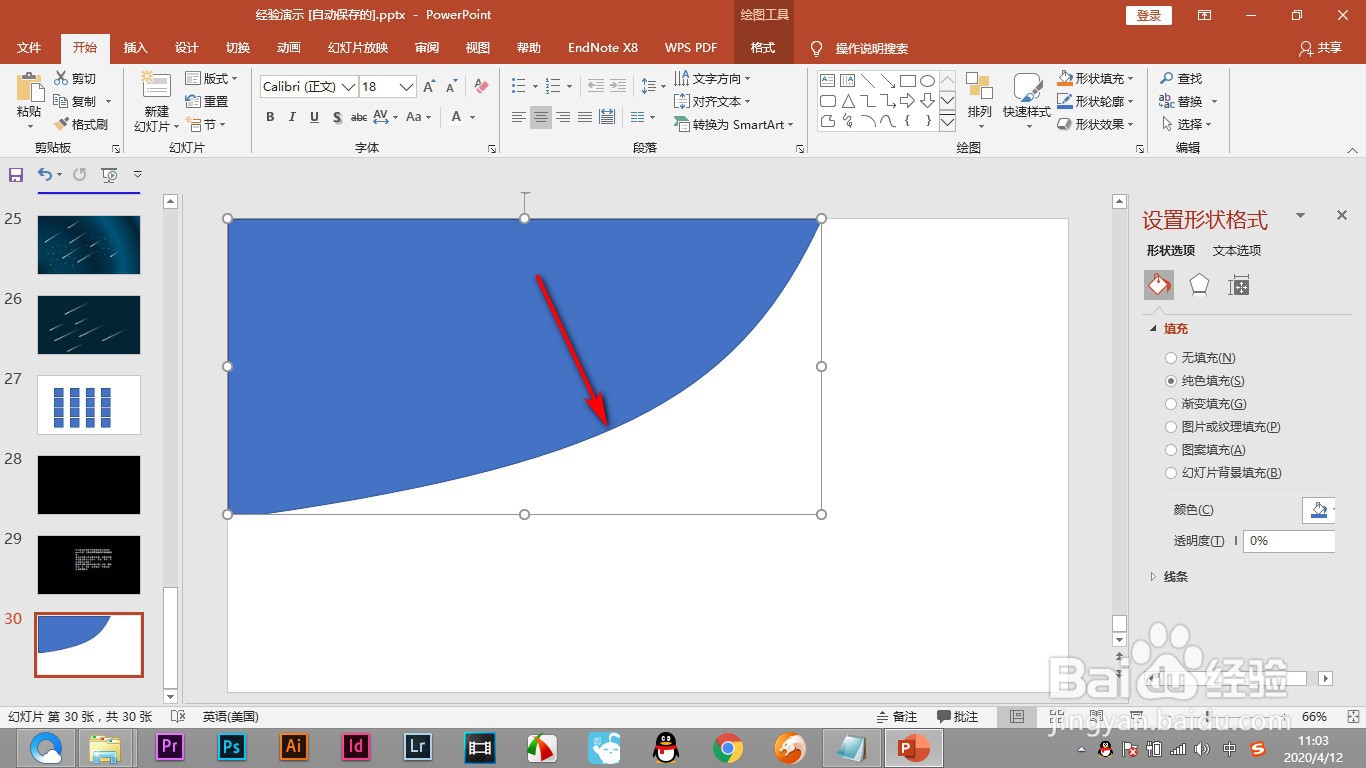Screen dimensions: 1366x768
Task: Click the Cut scissors icon
Action: pos(62,78)
